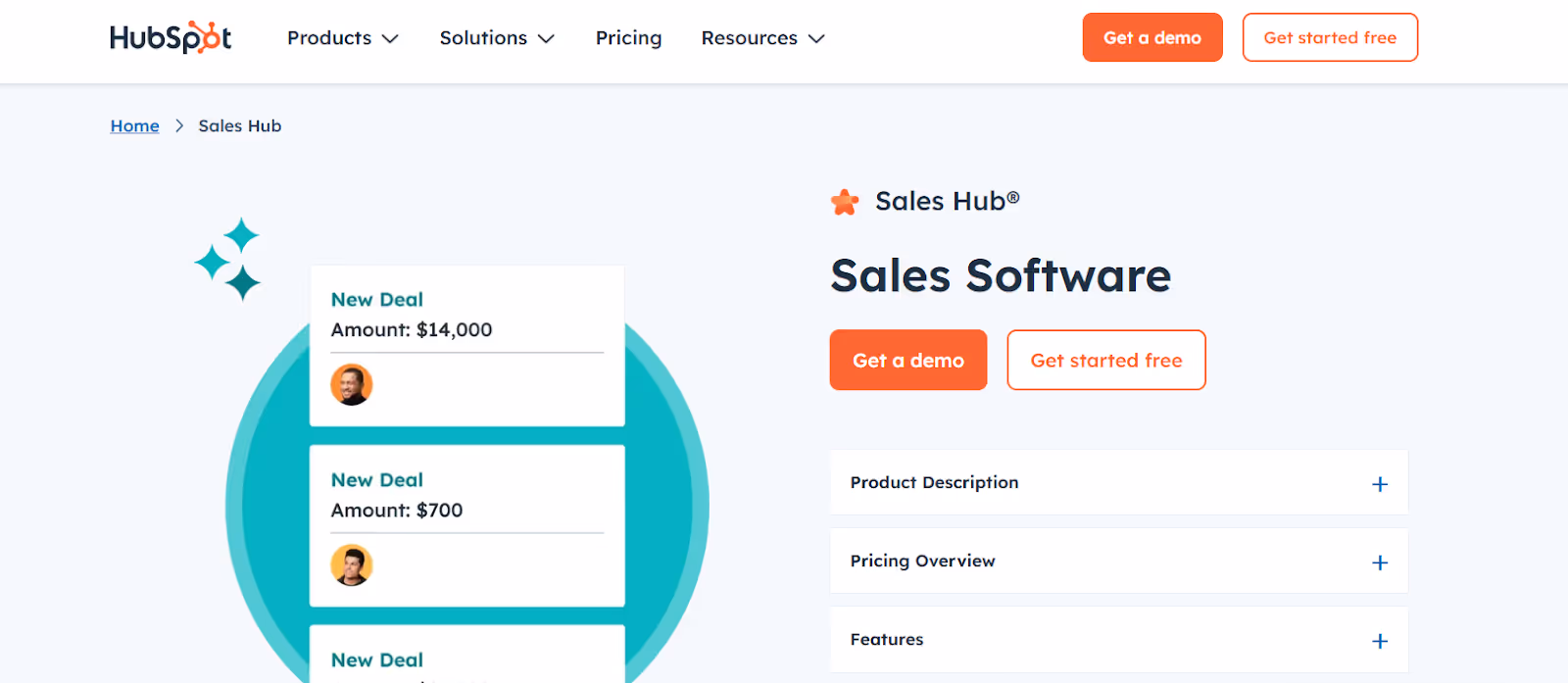Viewport: 1568px width, 683px height.
Task: Click New Deal title on $14,000 card
Action: (377, 300)
